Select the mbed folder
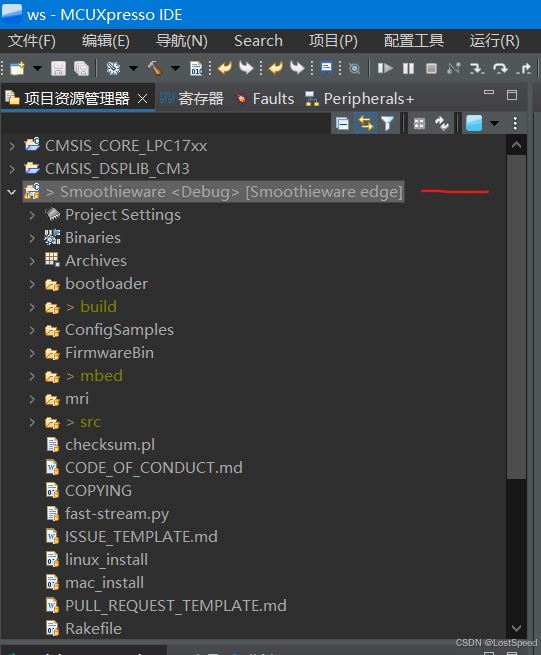The height and width of the screenshot is (655, 541). pyautogui.click(x=102, y=376)
